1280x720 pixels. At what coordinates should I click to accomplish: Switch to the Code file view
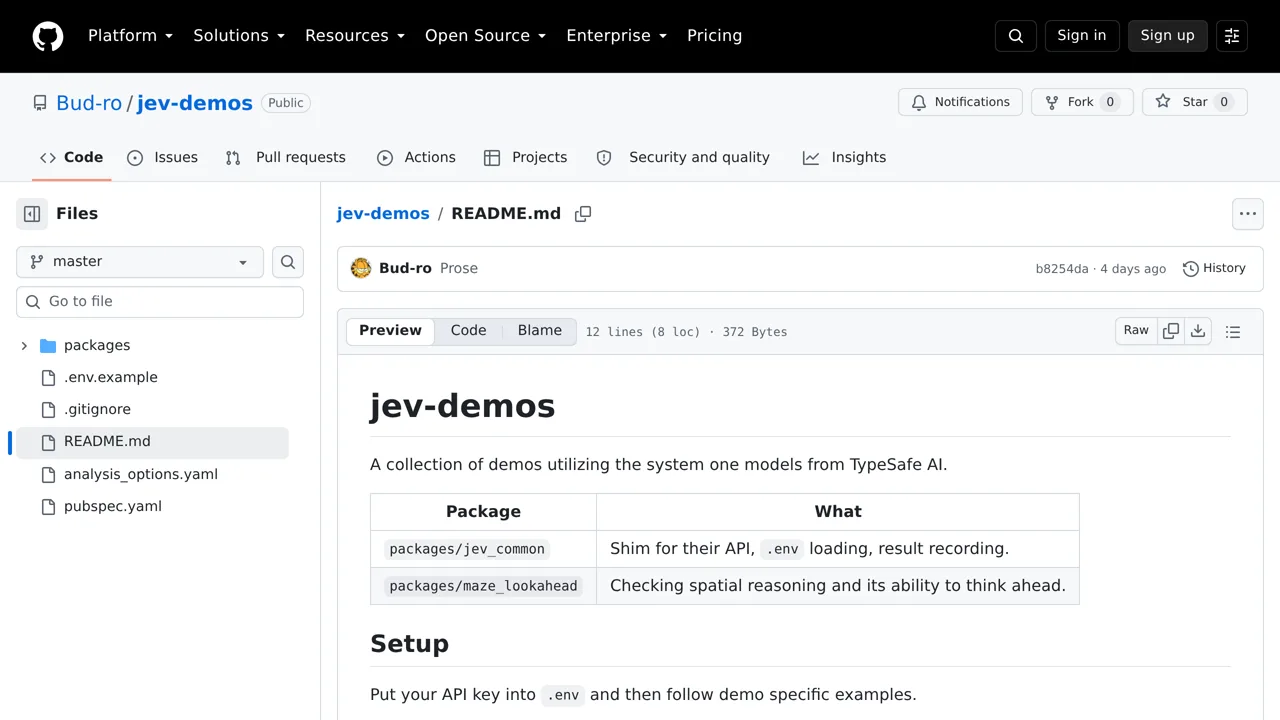pyautogui.click(x=468, y=331)
